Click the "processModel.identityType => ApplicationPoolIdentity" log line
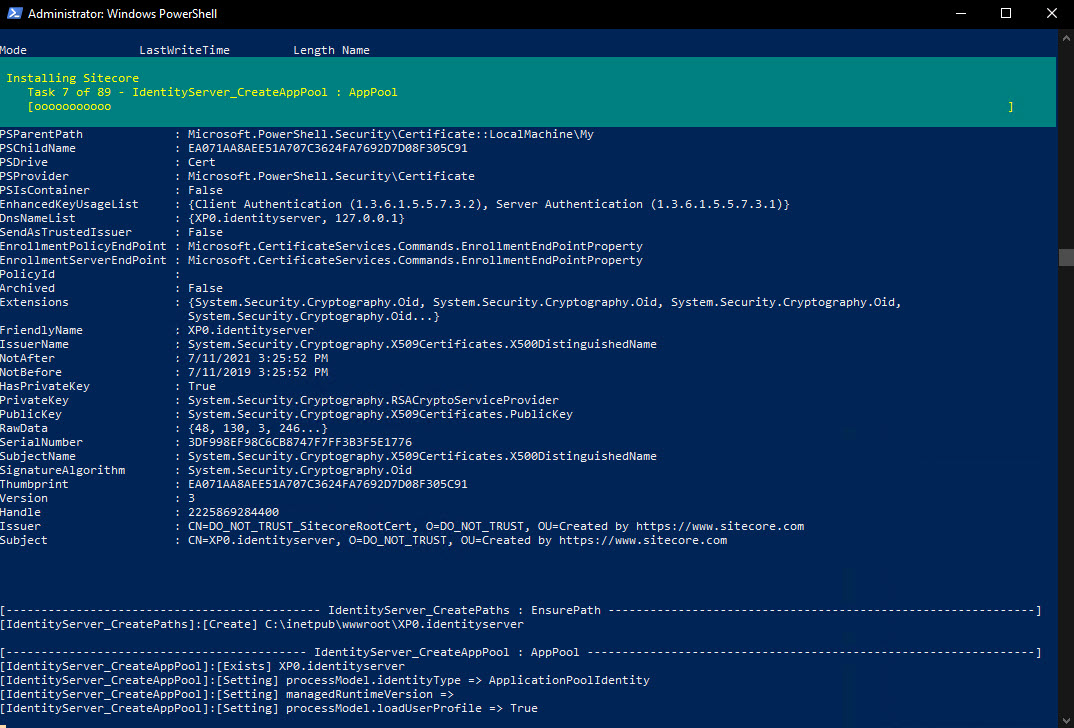This screenshot has height=728, width=1074. [325, 681]
